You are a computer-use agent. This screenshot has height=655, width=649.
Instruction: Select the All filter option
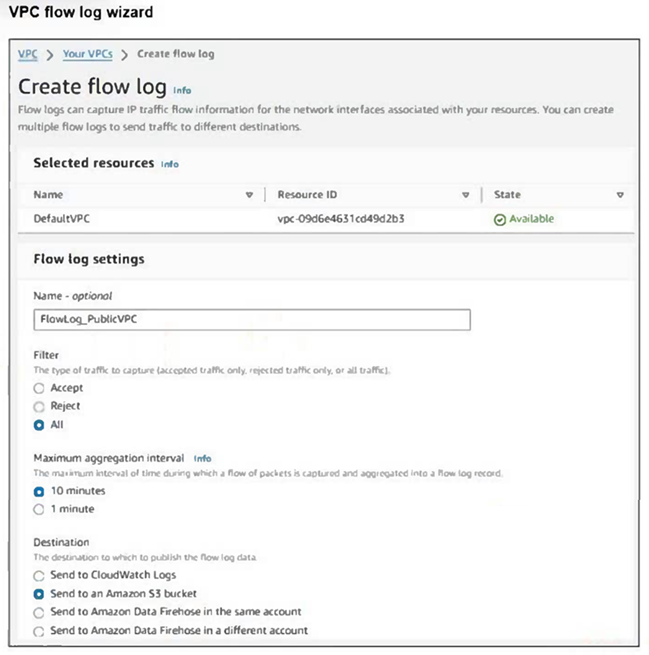(39, 425)
